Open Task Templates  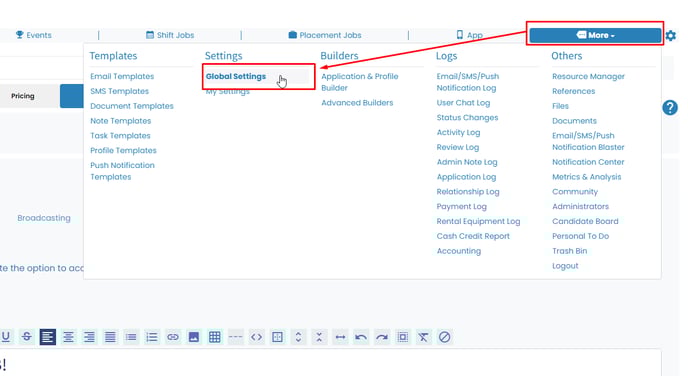pyautogui.click(x=120, y=136)
